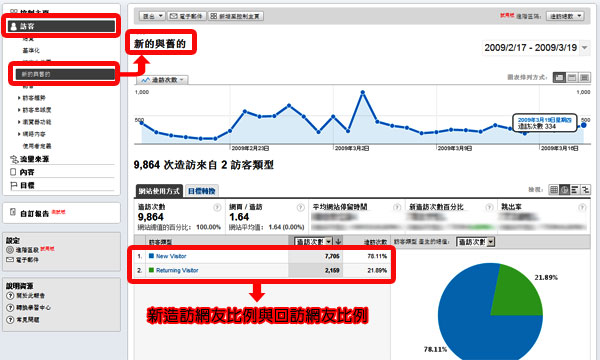Switch to pie chart view icon
600x360 pixels.
564,189
